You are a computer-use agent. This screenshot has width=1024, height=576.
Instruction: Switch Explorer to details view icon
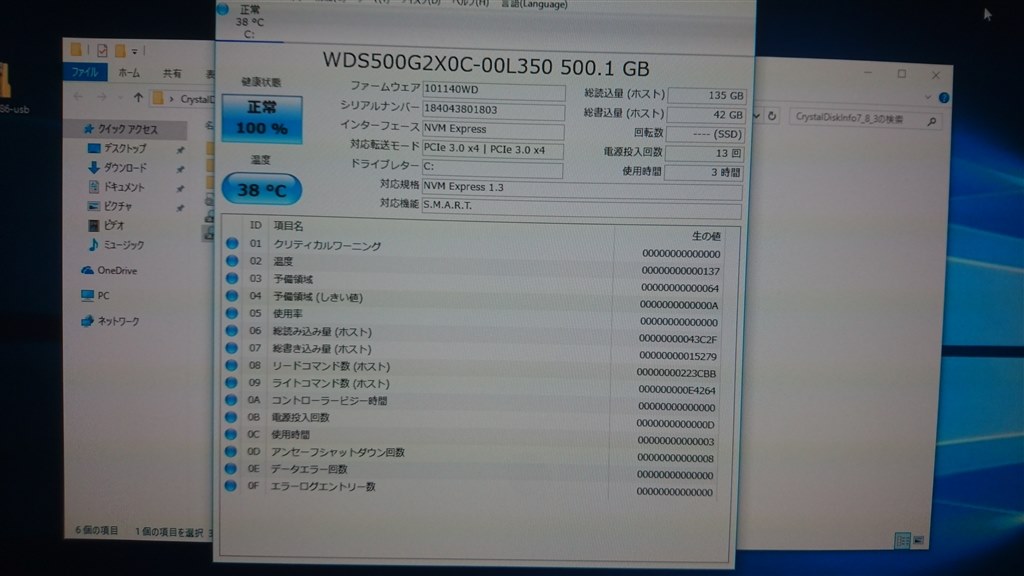tap(902, 540)
